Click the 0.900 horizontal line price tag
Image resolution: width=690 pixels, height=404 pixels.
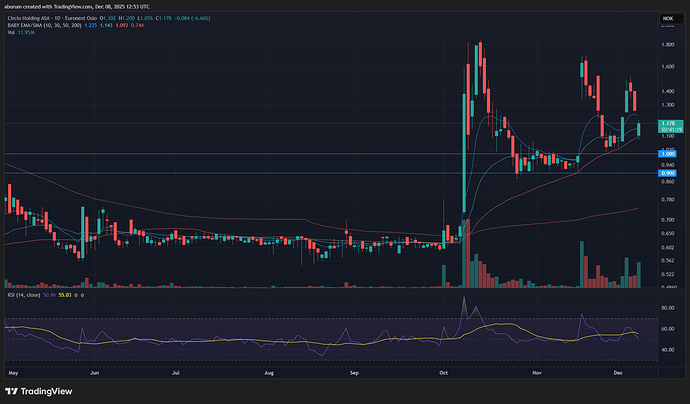point(664,173)
